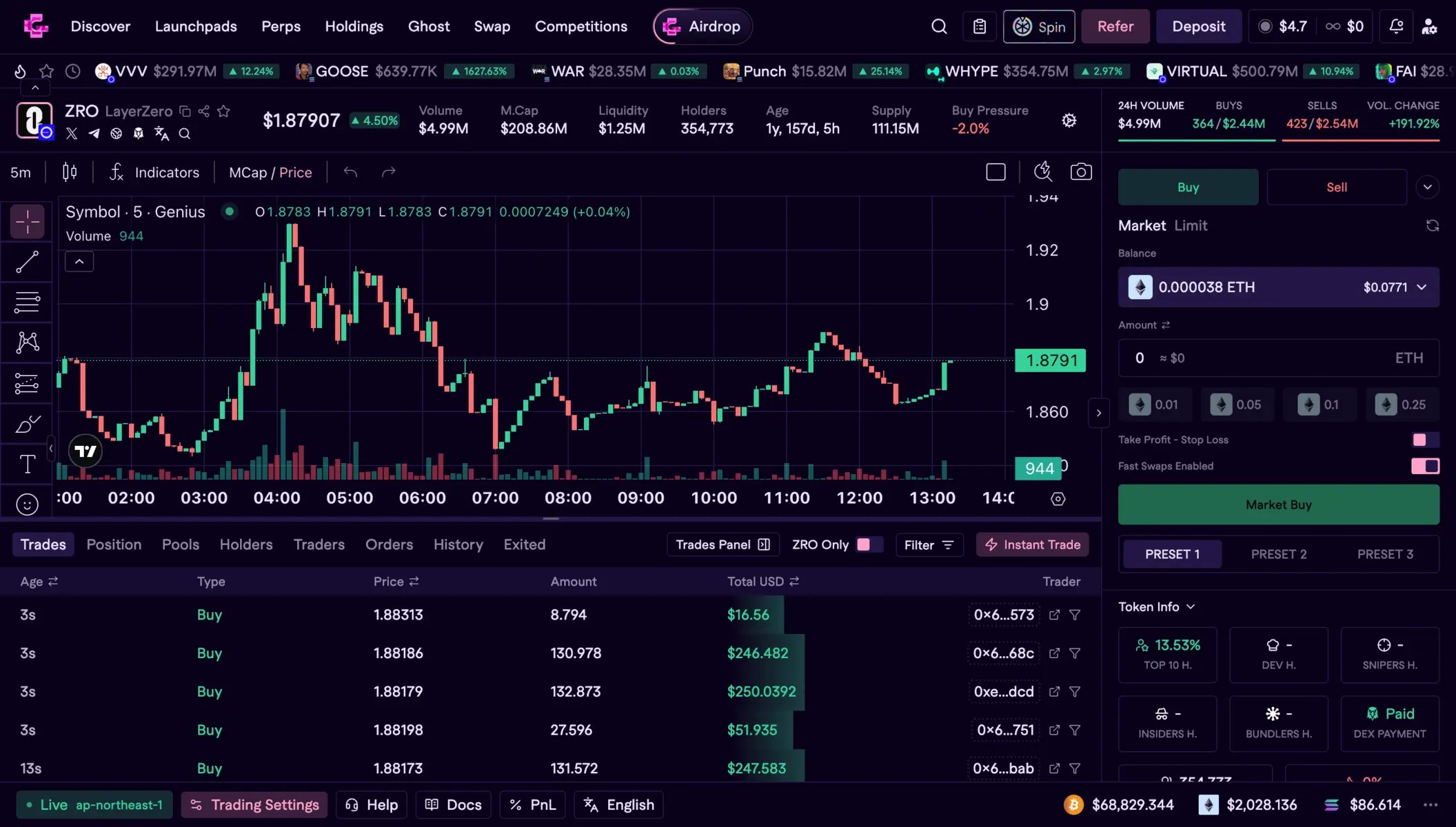This screenshot has height=827, width=1456.
Task: Click the Amount input field
Action: point(1278,358)
